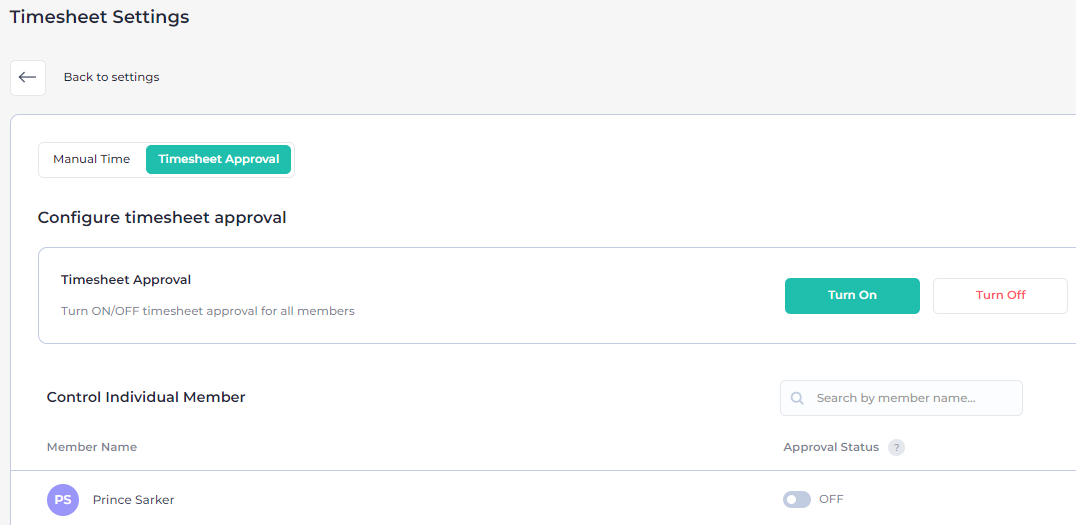The image size is (1076, 525).
Task: Go to the Back to settings link
Action: [x=111, y=77]
